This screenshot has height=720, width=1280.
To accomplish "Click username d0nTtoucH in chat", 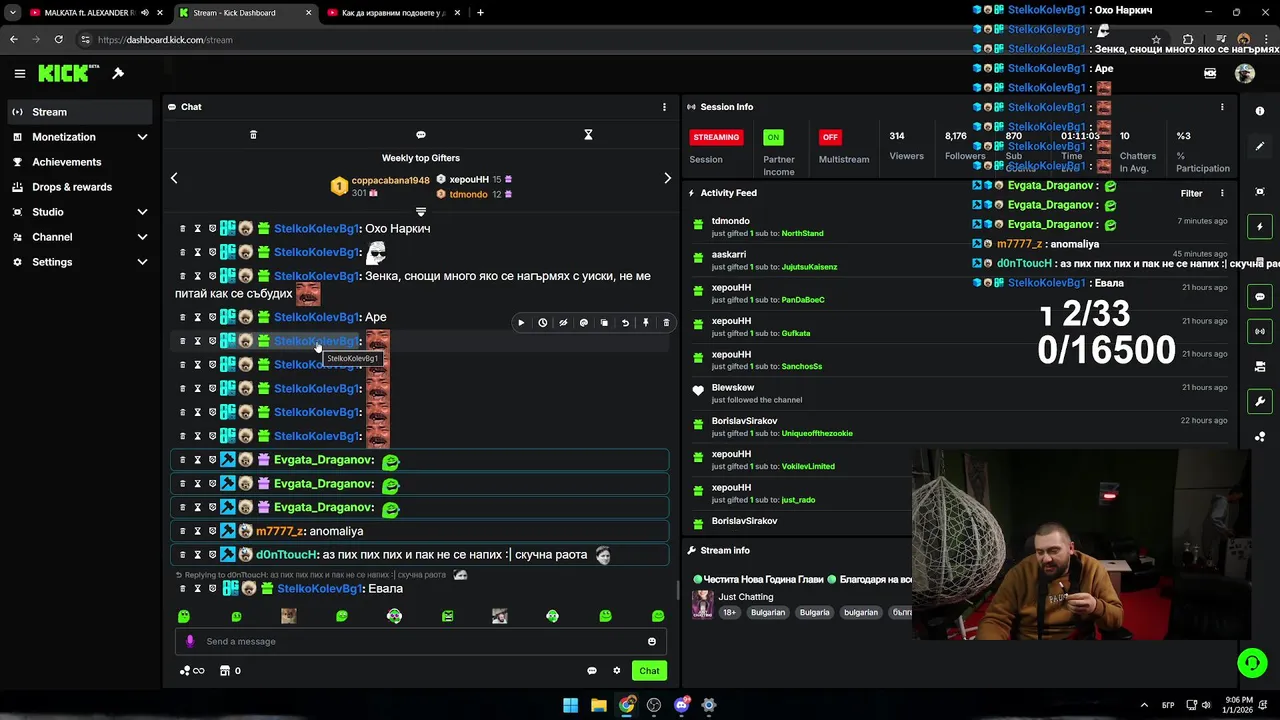I will tap(287, 555).
